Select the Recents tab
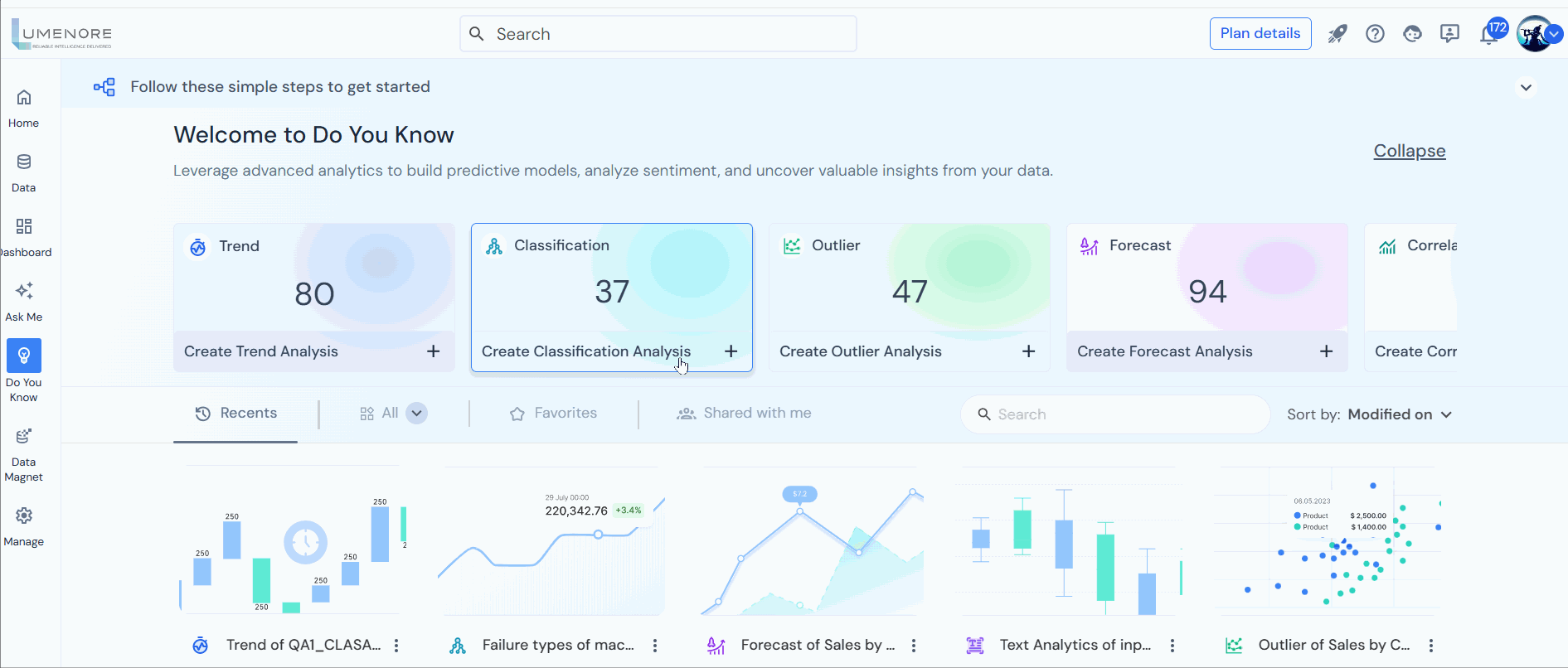 pyautogui.click(x=235, y=414)
